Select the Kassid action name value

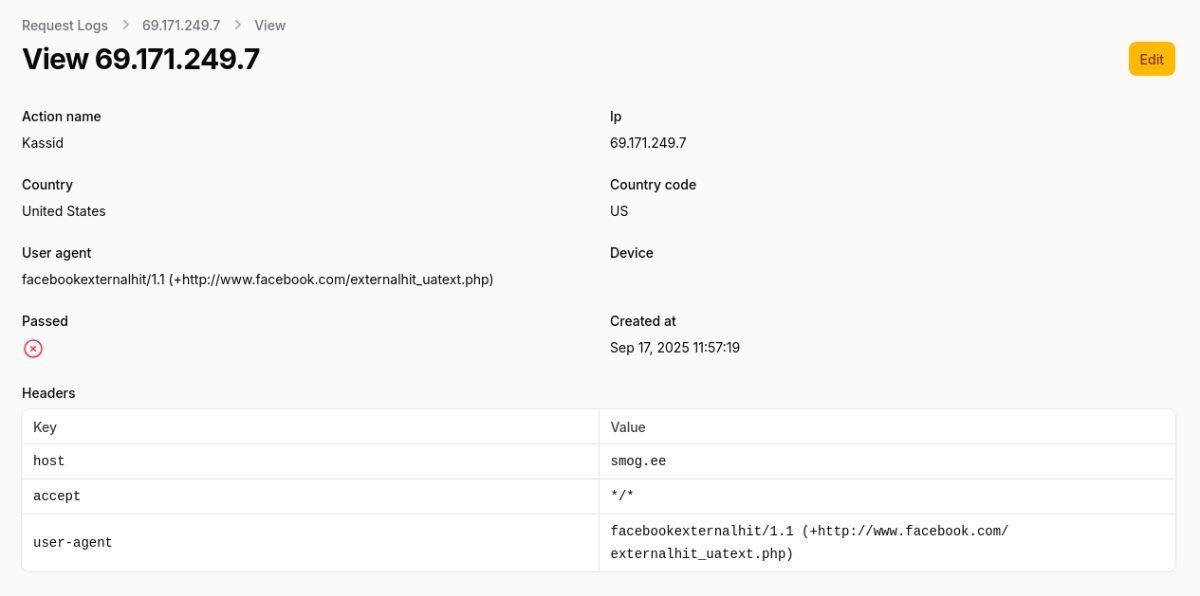point(43,143)
